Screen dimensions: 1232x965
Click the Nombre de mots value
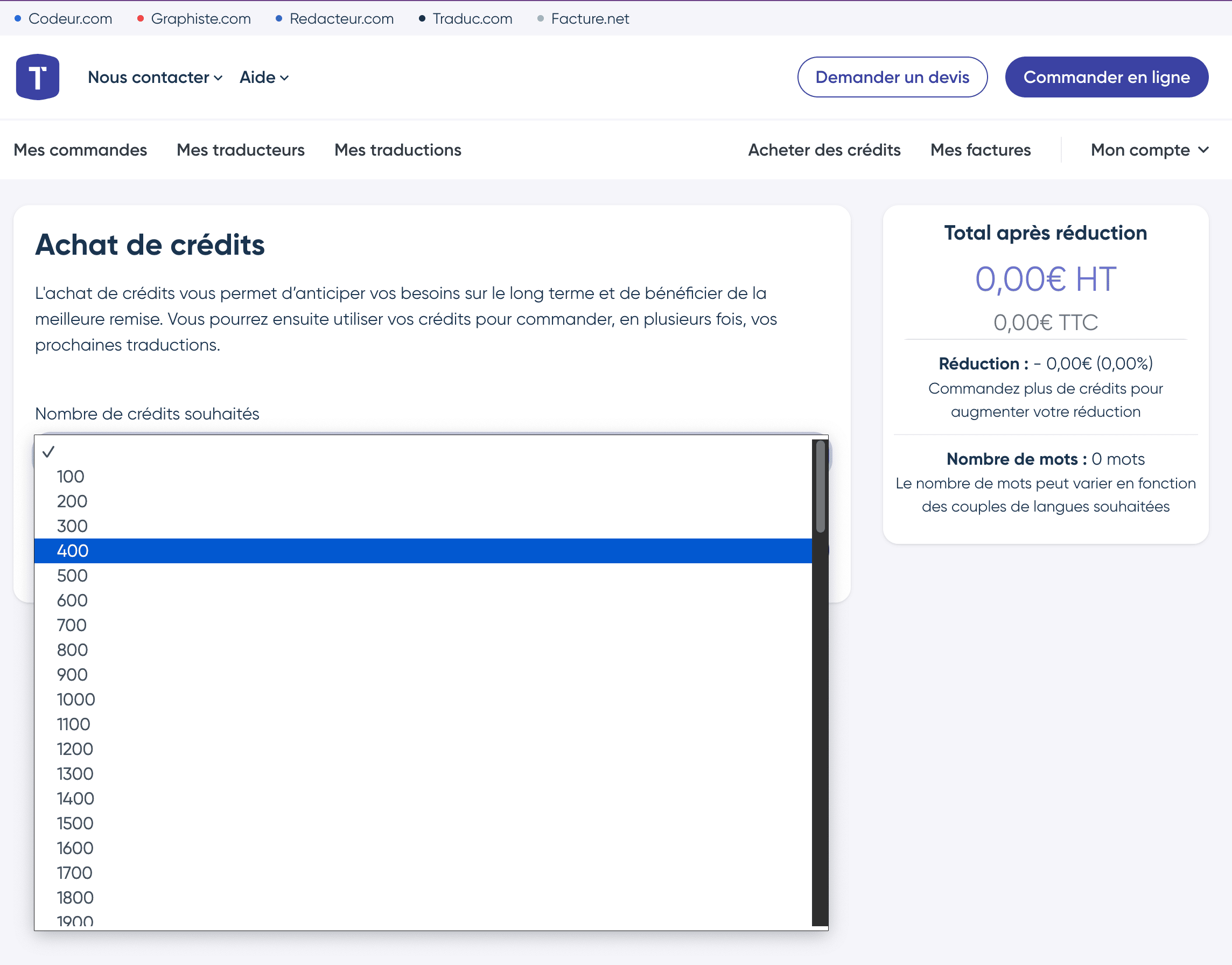[x=1118, y=459]
